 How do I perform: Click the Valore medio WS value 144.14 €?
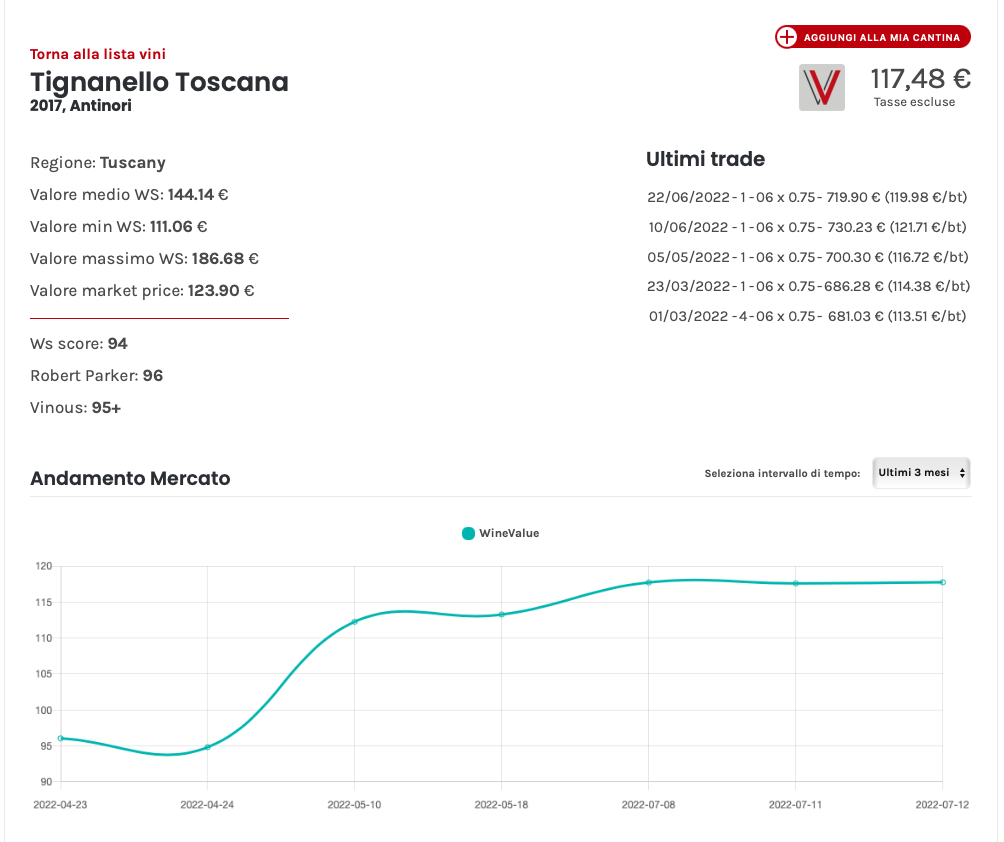(198, 195)
